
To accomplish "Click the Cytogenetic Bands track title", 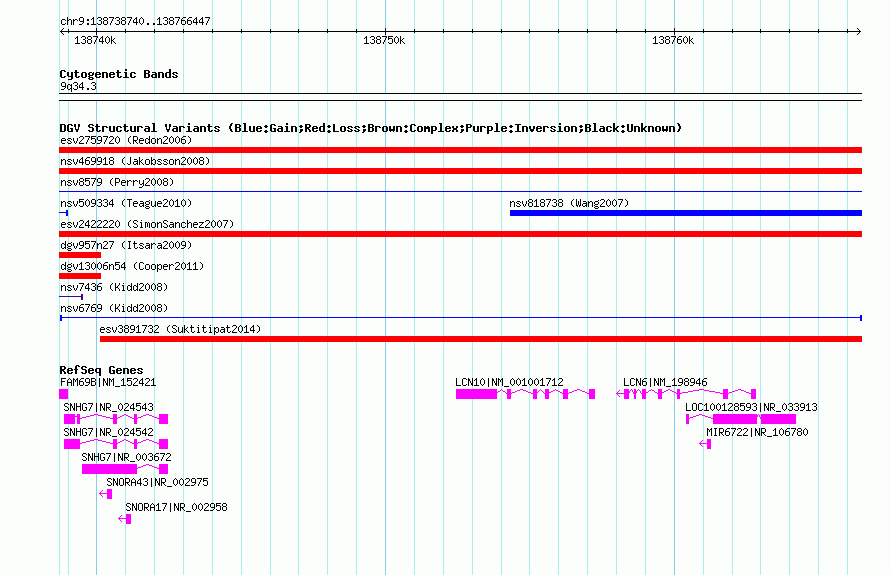I will (119, 74).
